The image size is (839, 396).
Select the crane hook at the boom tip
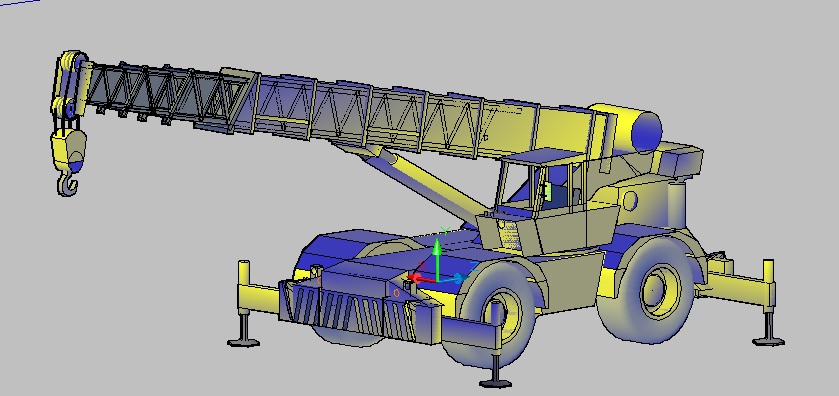pos(67,183)
